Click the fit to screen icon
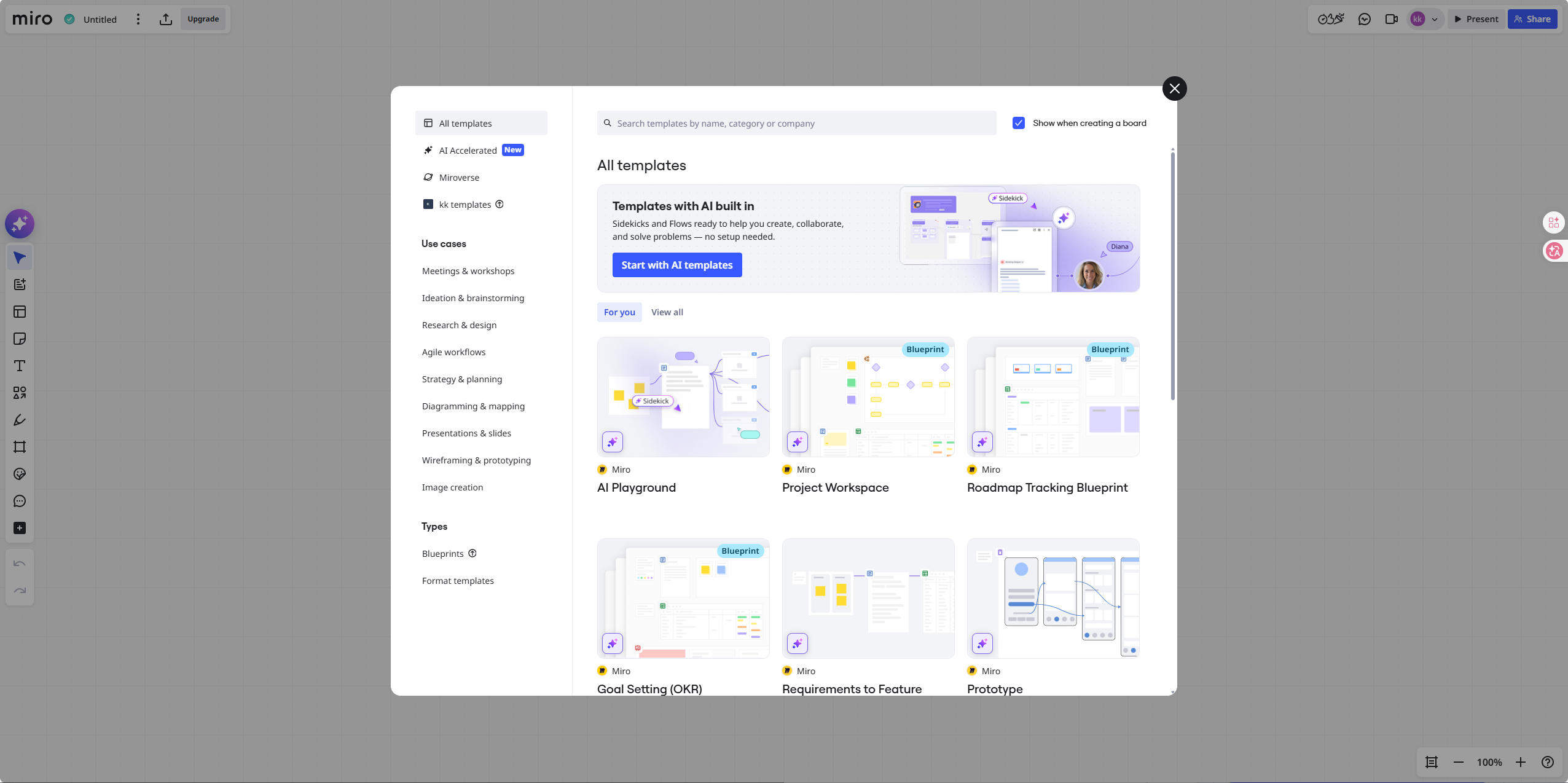1568x783 pixels. [x=1432, y=762]
